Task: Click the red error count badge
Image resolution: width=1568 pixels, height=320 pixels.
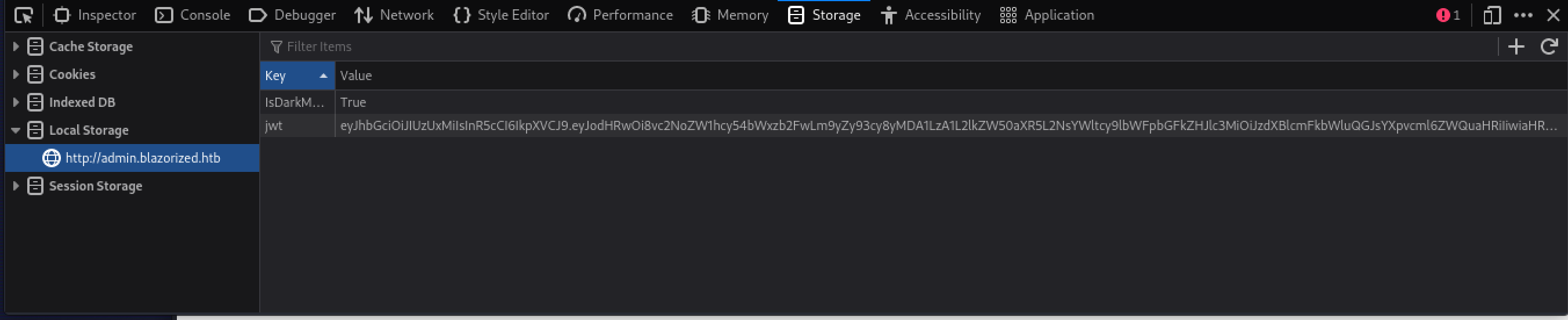Action: pos(1448,15)
